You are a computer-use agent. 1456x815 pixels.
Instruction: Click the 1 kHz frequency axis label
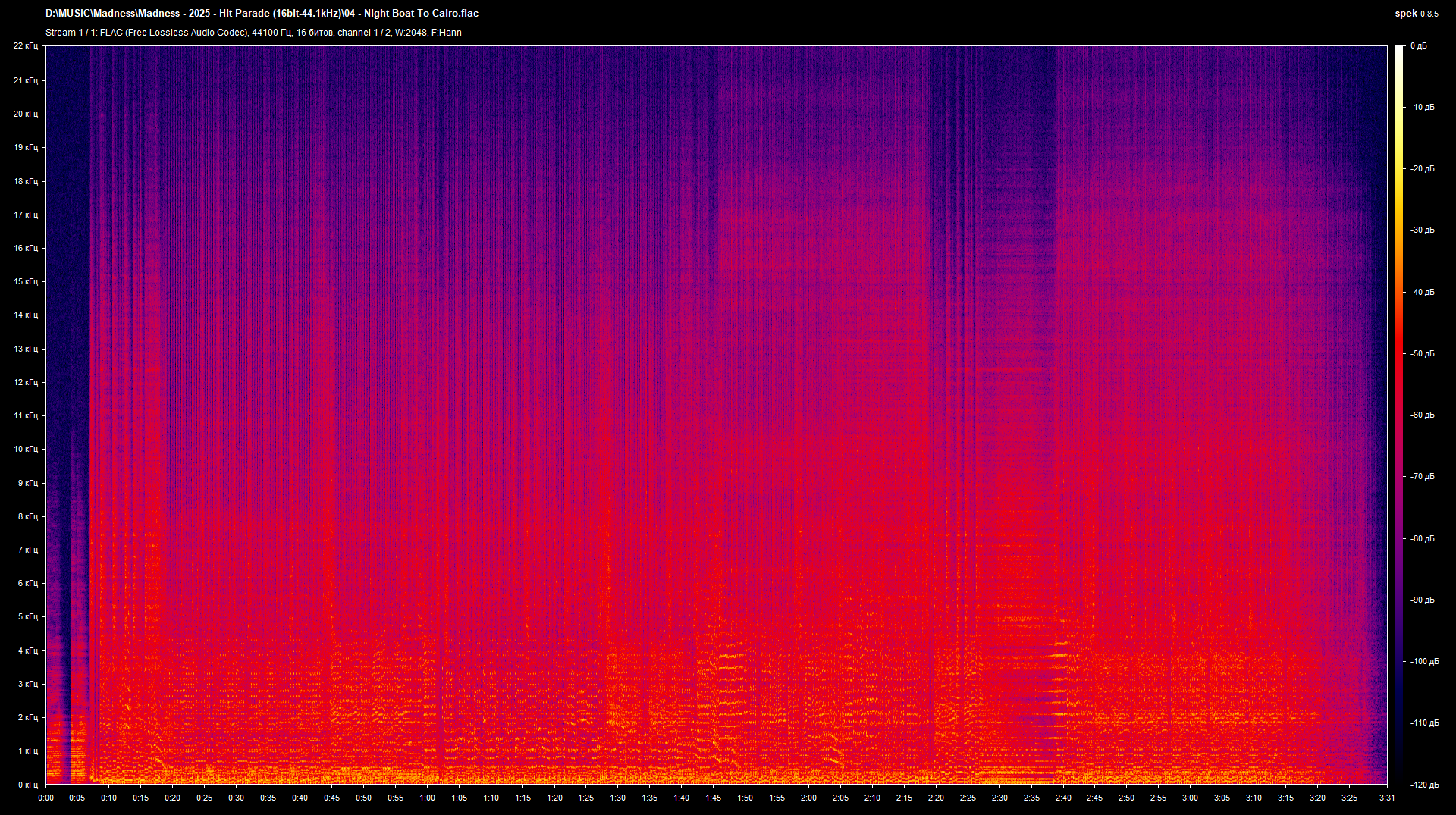(28, 751)
